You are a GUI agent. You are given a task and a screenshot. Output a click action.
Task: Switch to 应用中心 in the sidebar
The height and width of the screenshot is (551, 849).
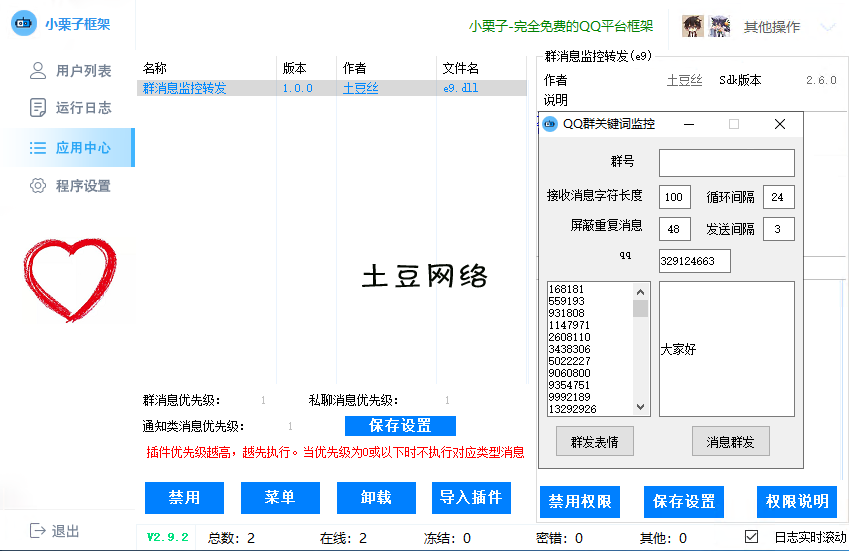tap(67, 147)
